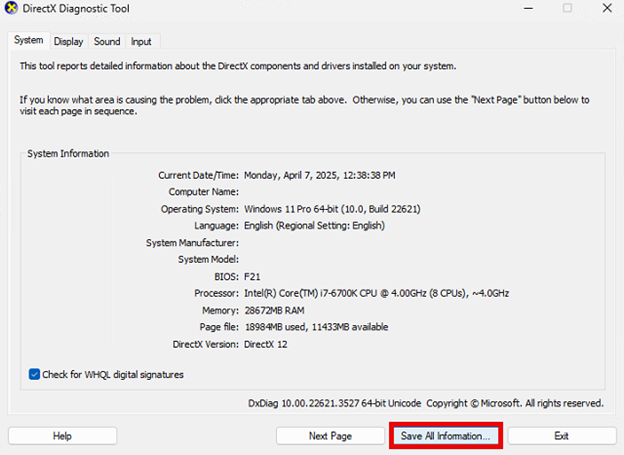Switch to the Display tab
This screenshot has height=455, width=624.
tap(69, 41)
